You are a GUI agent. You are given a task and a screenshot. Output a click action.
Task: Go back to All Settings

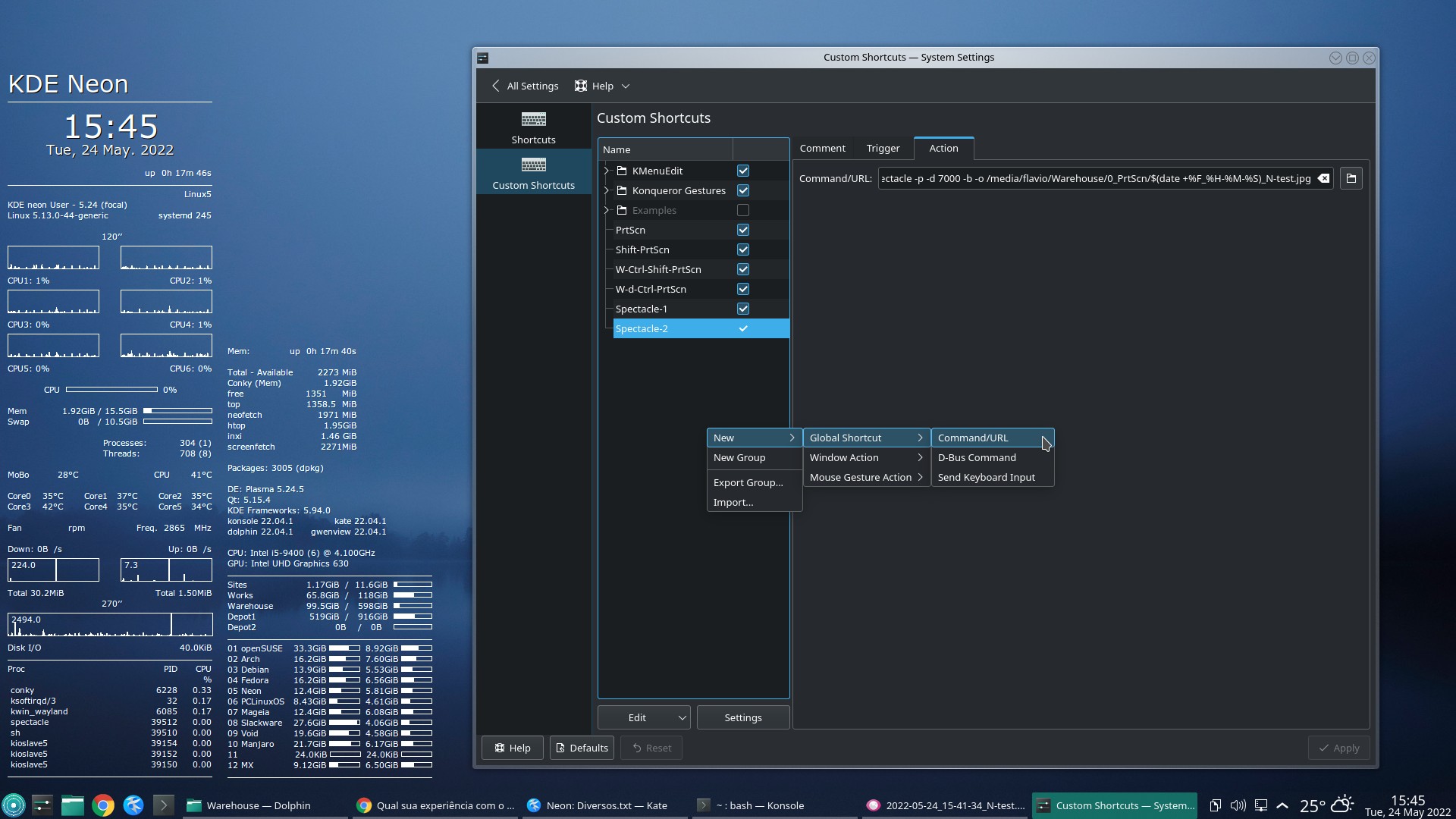click(x=525, y=86)
